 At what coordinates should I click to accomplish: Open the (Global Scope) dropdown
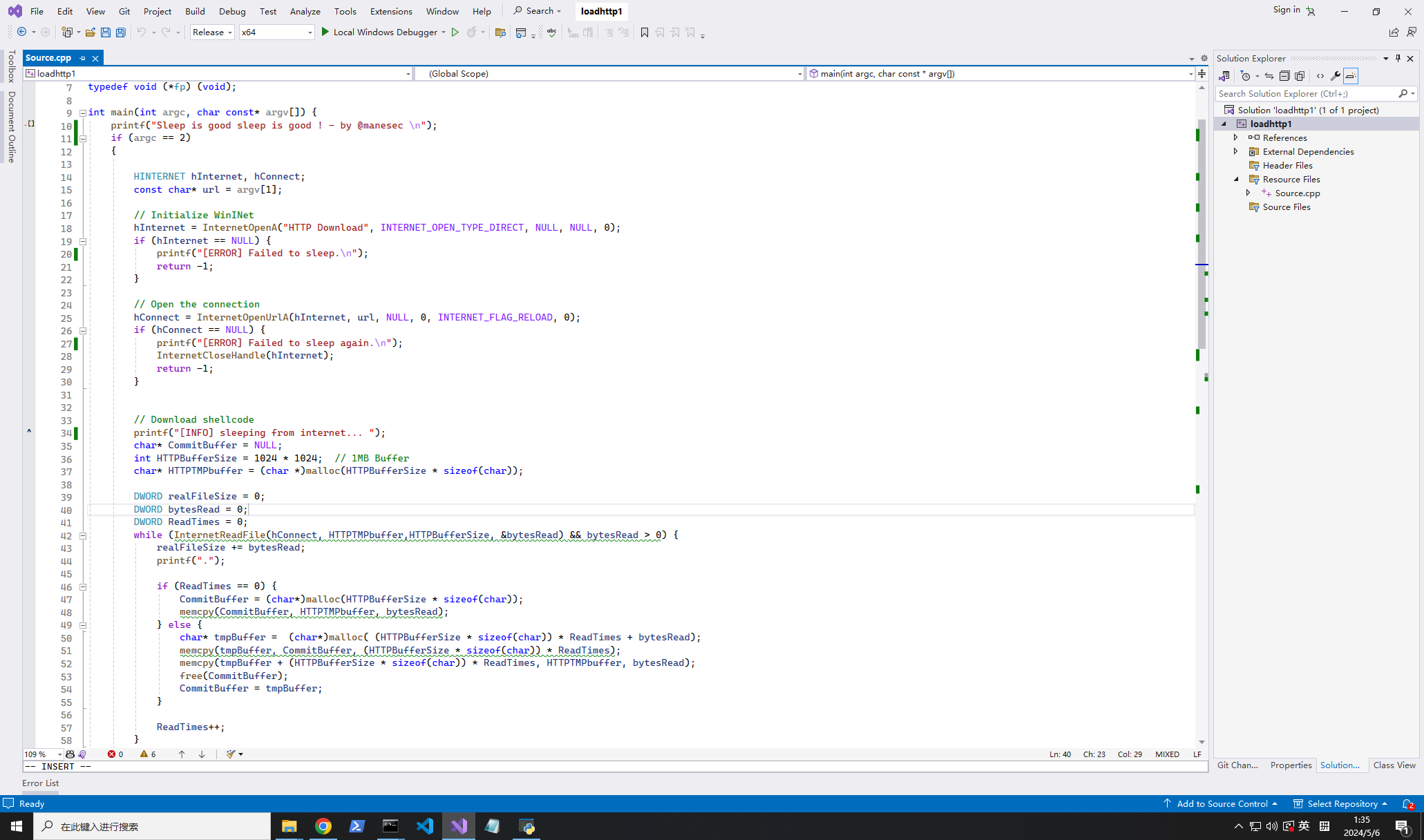(609, 73)
